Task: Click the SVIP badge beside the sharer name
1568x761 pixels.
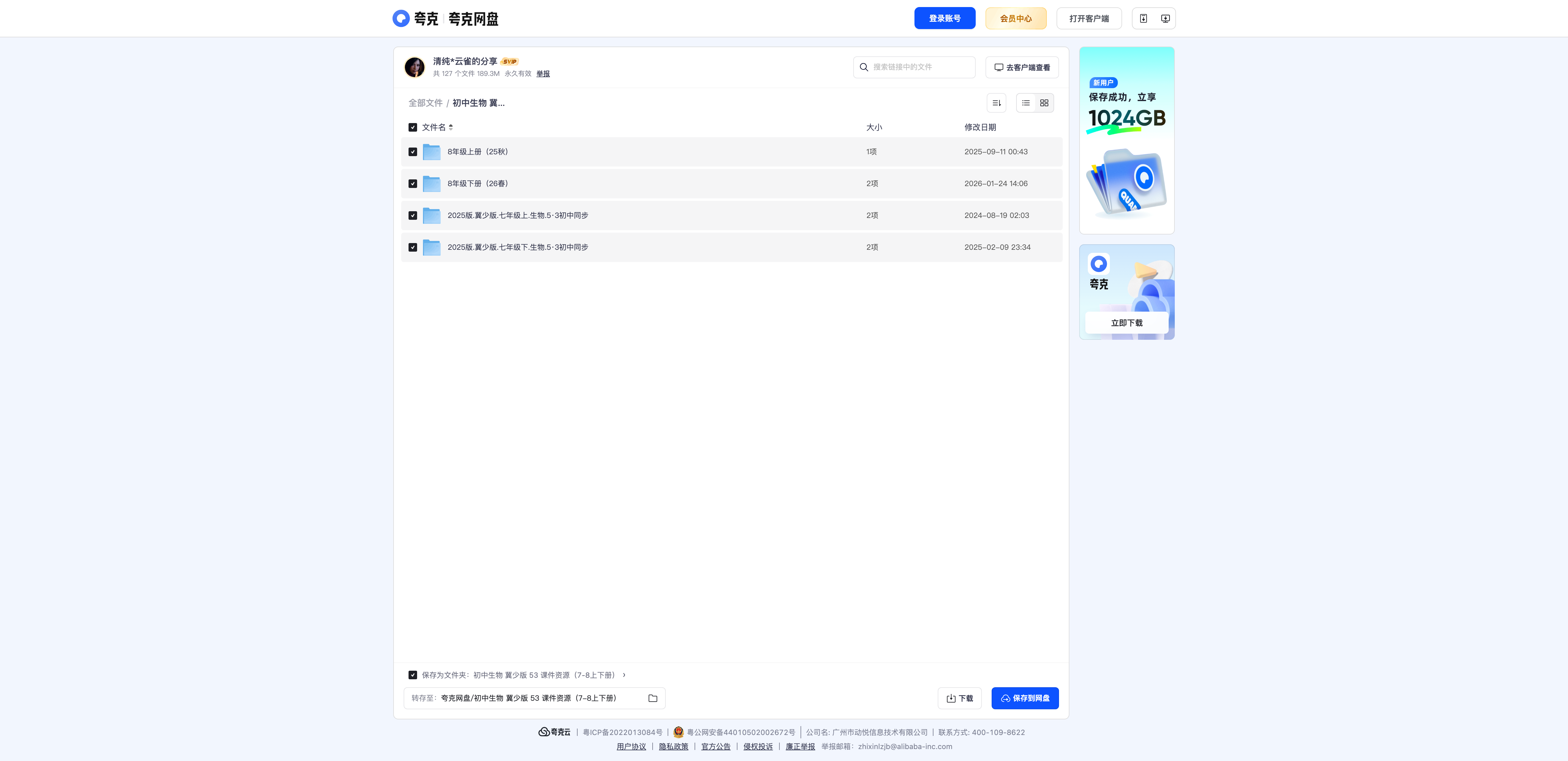Action: (x=510, y=62)
